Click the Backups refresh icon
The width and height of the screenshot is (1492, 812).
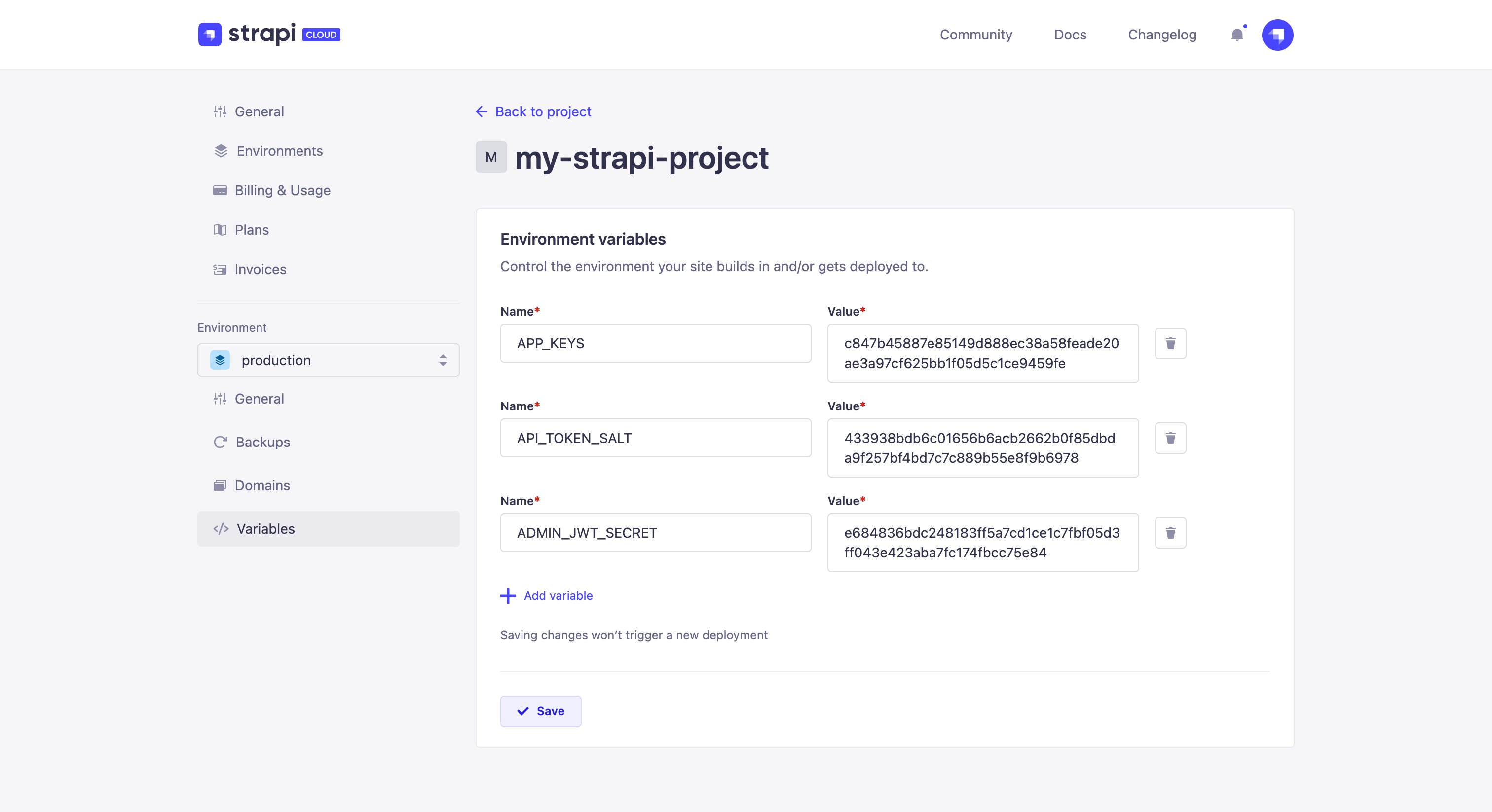[x=220, y=442]
